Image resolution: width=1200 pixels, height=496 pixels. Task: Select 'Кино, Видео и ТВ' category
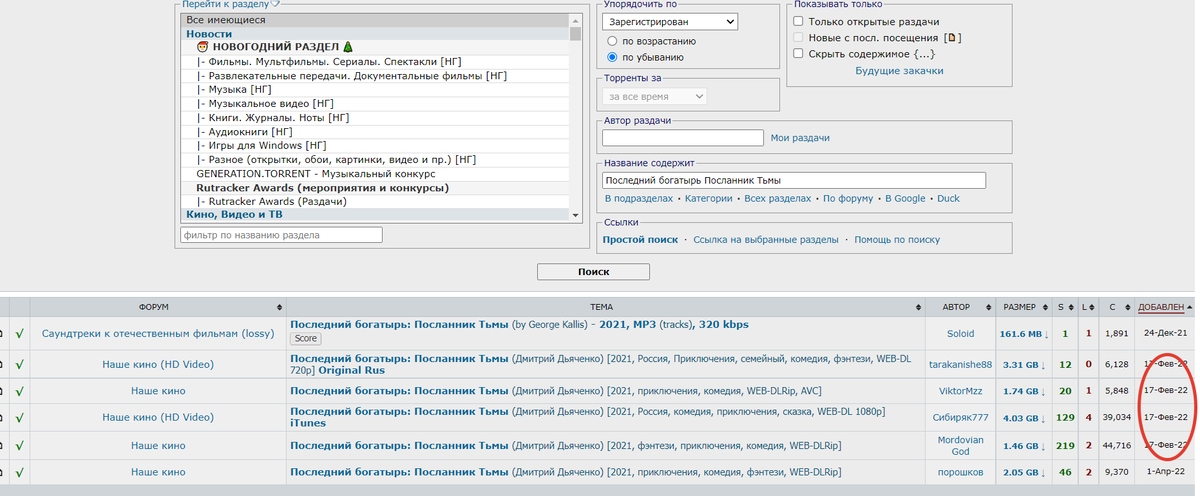click(x=375, y=214)
